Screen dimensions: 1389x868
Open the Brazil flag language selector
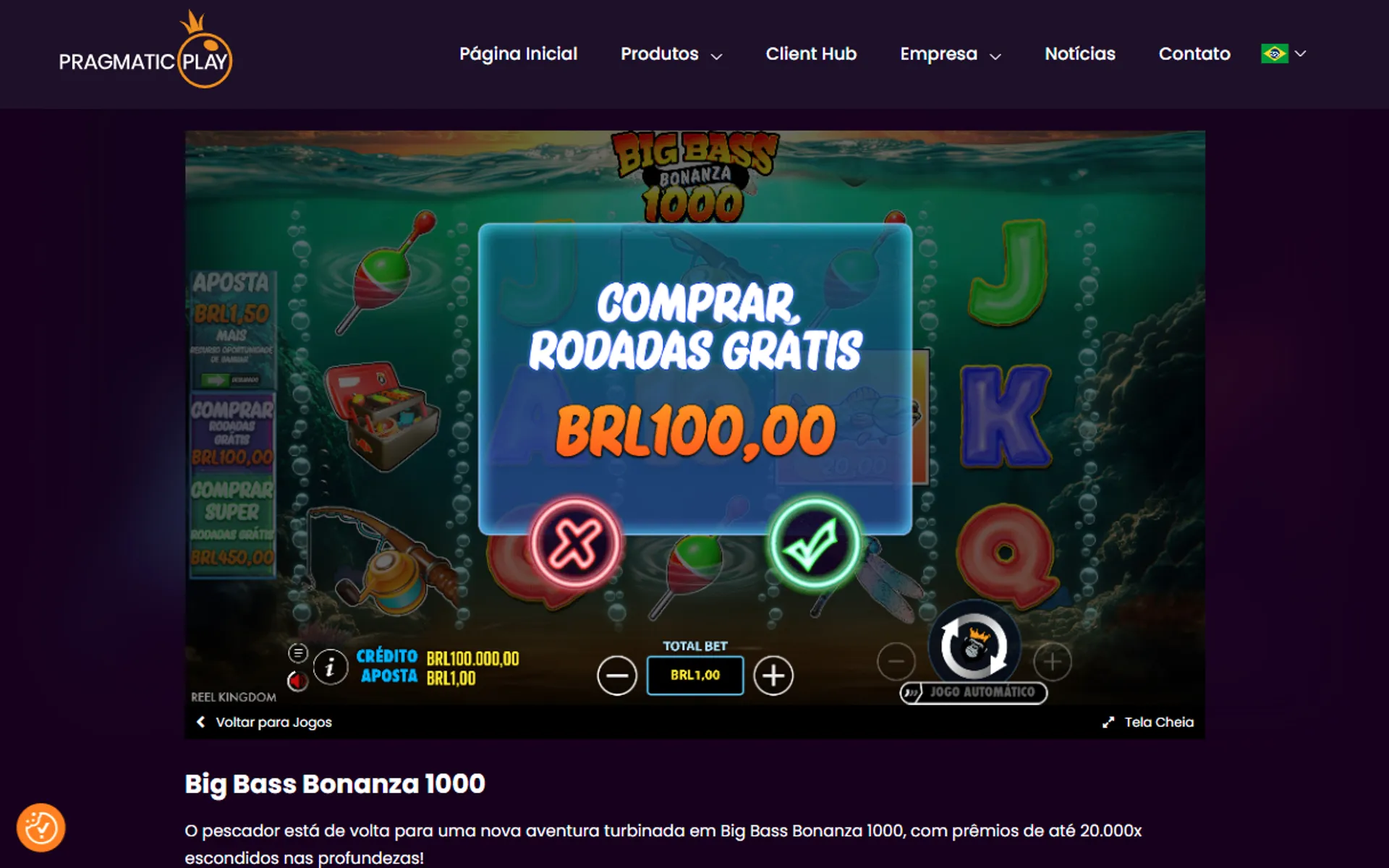(x=1283, y=54)
